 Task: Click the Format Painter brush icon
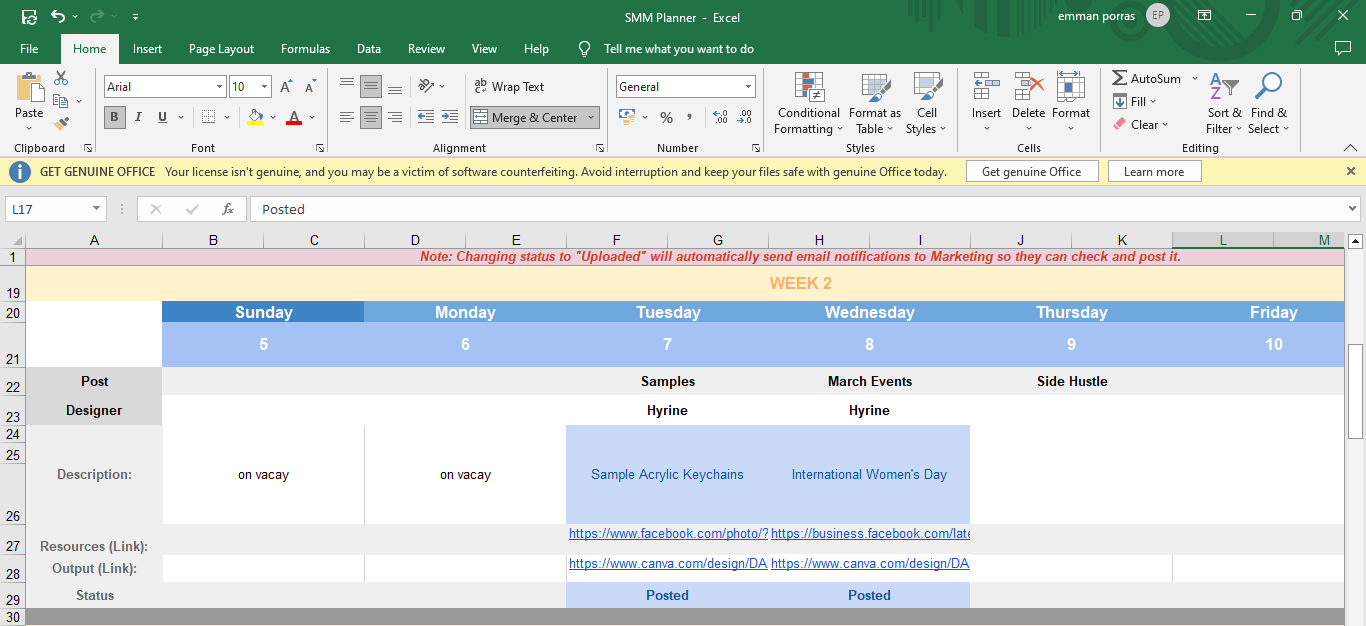61,124
